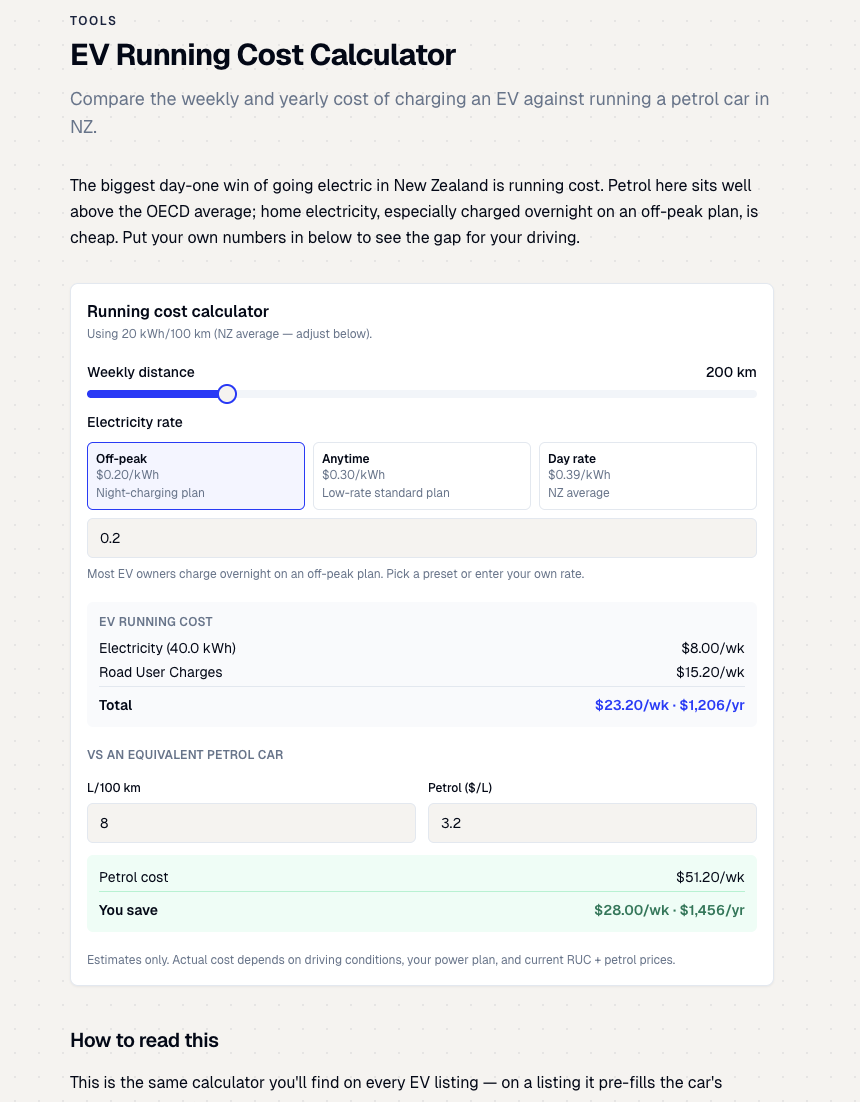Click the TOOLS breadcrumb label

coord(93,21)
